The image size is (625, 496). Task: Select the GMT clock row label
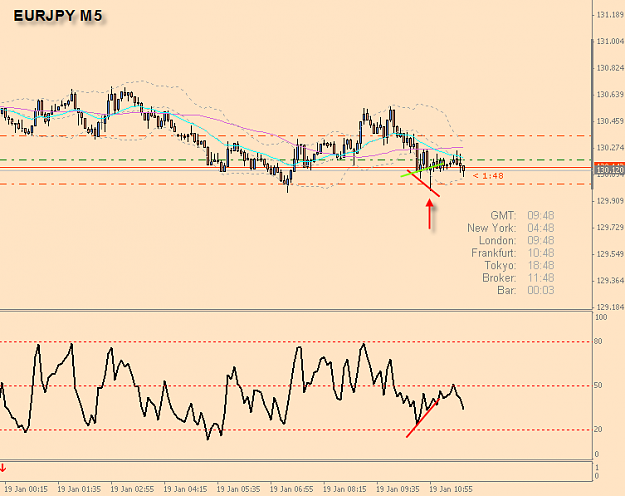(503, 216)
